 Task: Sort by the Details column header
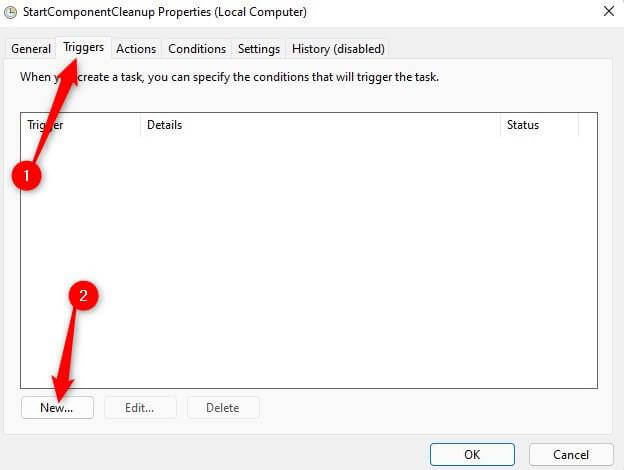click(x=320, y=125)
